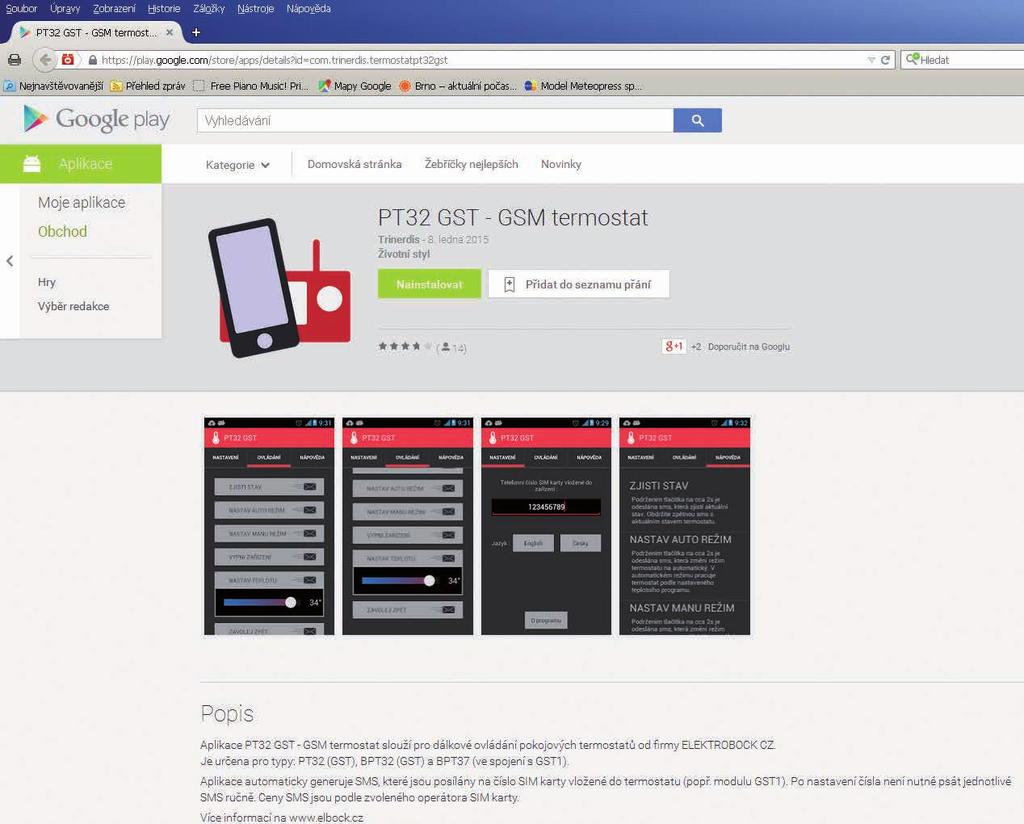Click the red icon beside the back arrow
This screenshot has height=824, width=1024.
(67, 59)
